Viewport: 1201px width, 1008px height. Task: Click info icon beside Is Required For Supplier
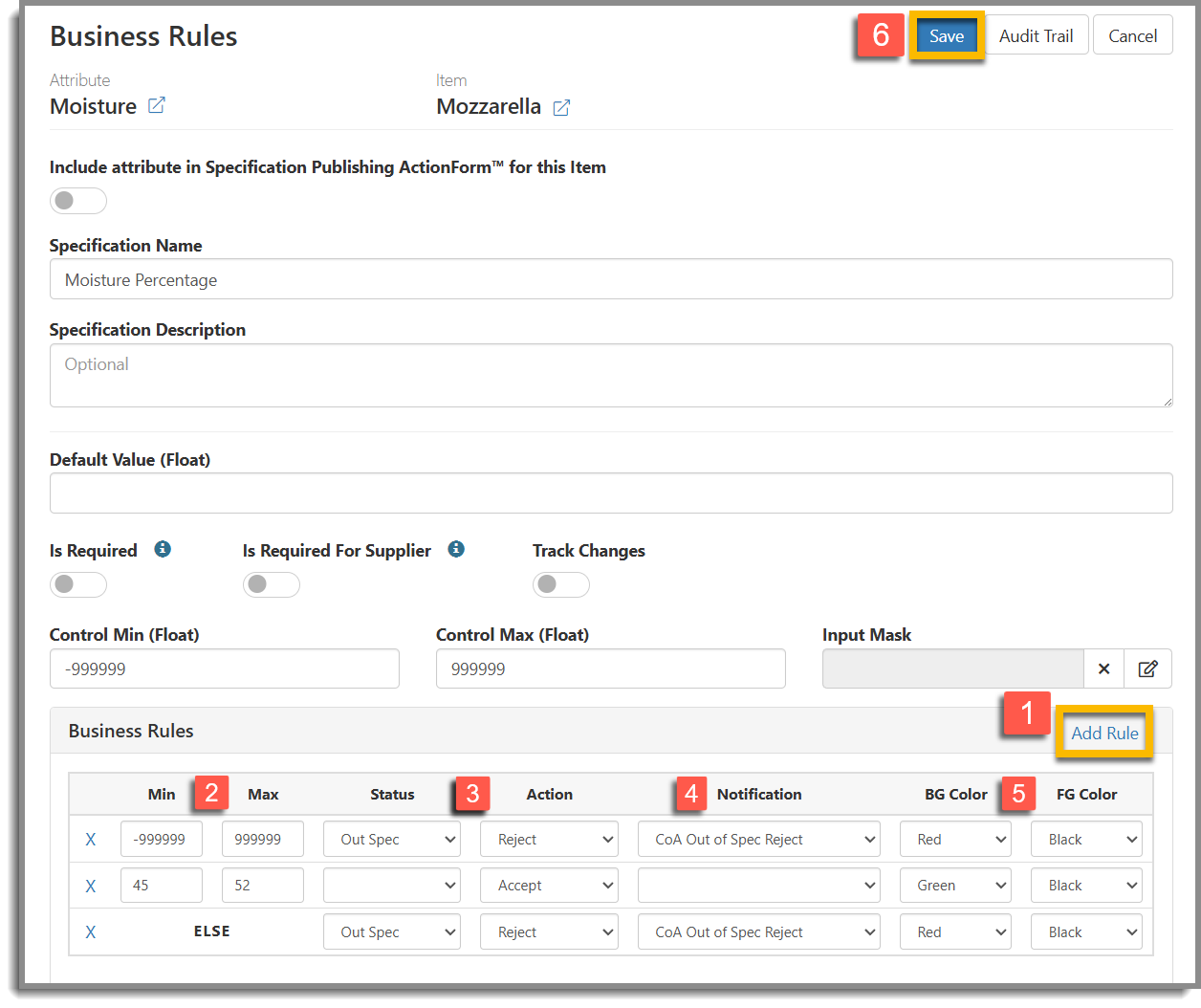[x=456, y=549]
